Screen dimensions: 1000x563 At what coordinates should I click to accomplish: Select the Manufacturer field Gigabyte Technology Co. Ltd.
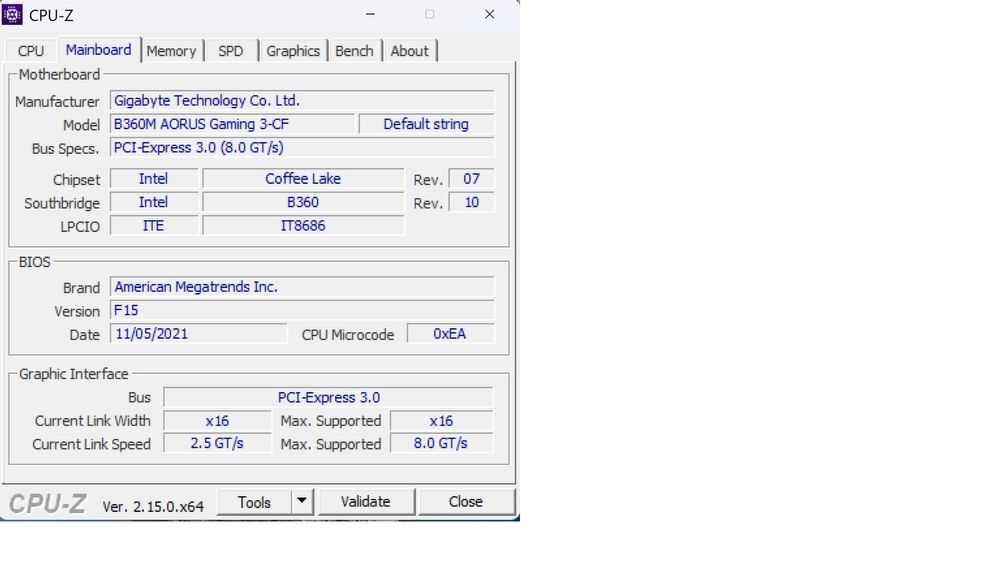point(302,101)
